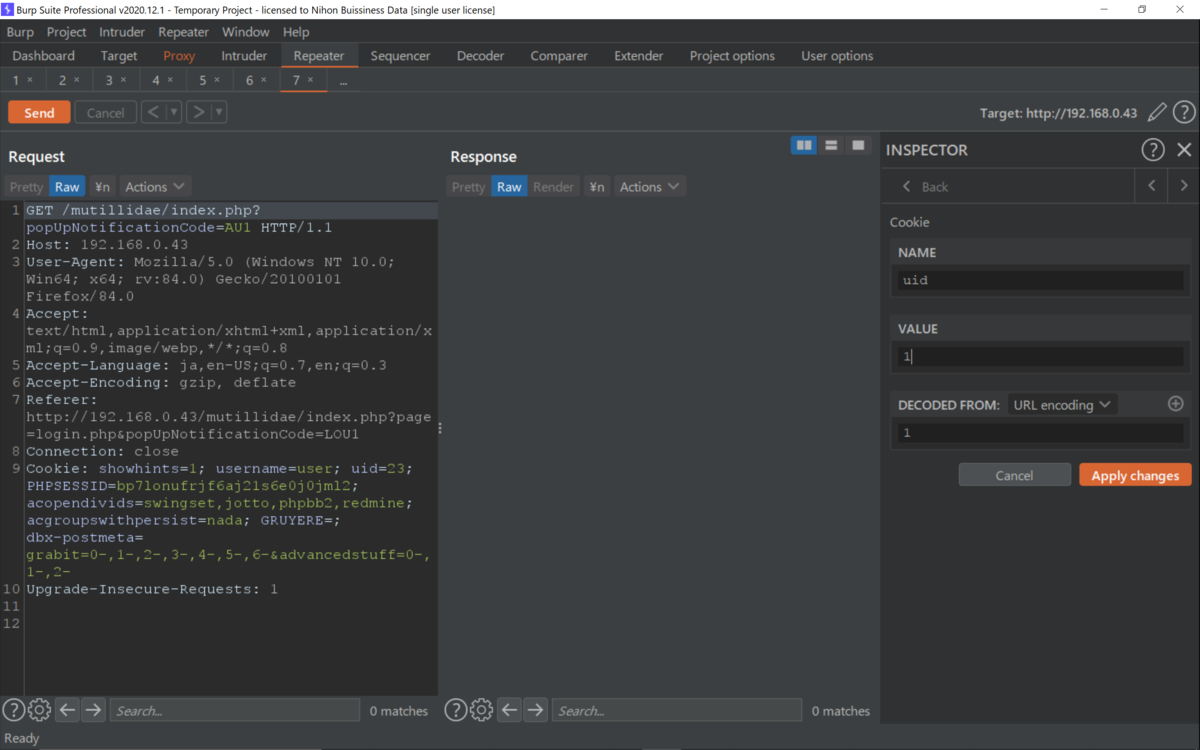Viewport: 1200px width, 750px height.
Task: Open forward history dropdown arrow
Action: point(219,112)
